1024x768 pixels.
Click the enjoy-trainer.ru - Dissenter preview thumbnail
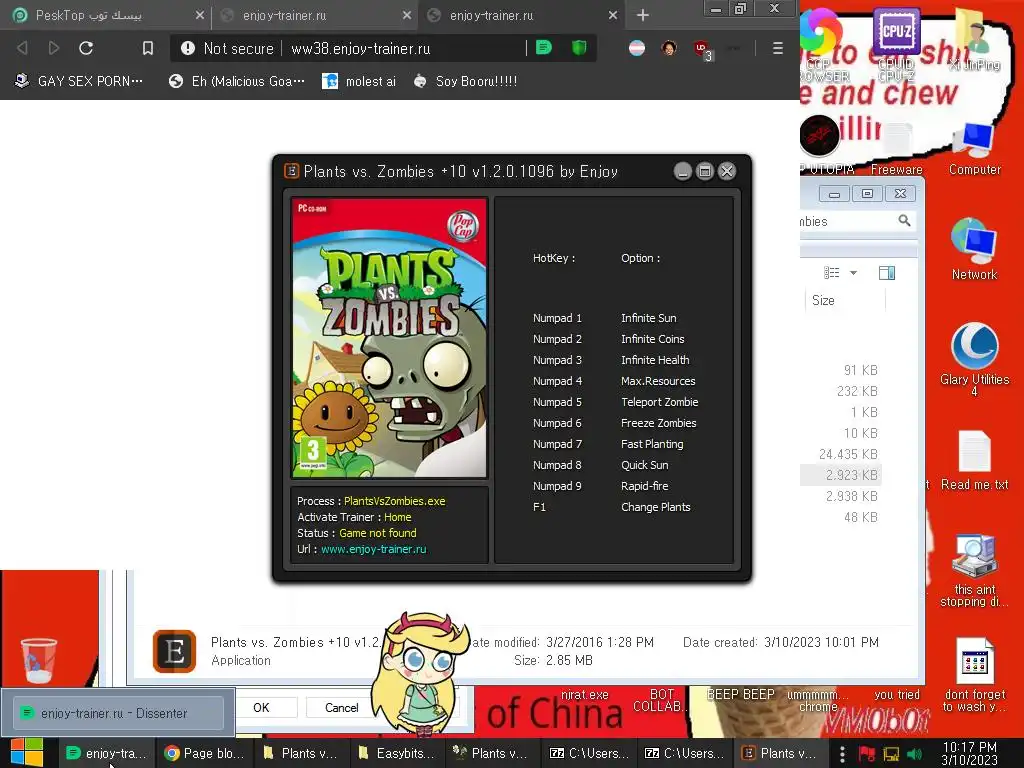(118, 712)
